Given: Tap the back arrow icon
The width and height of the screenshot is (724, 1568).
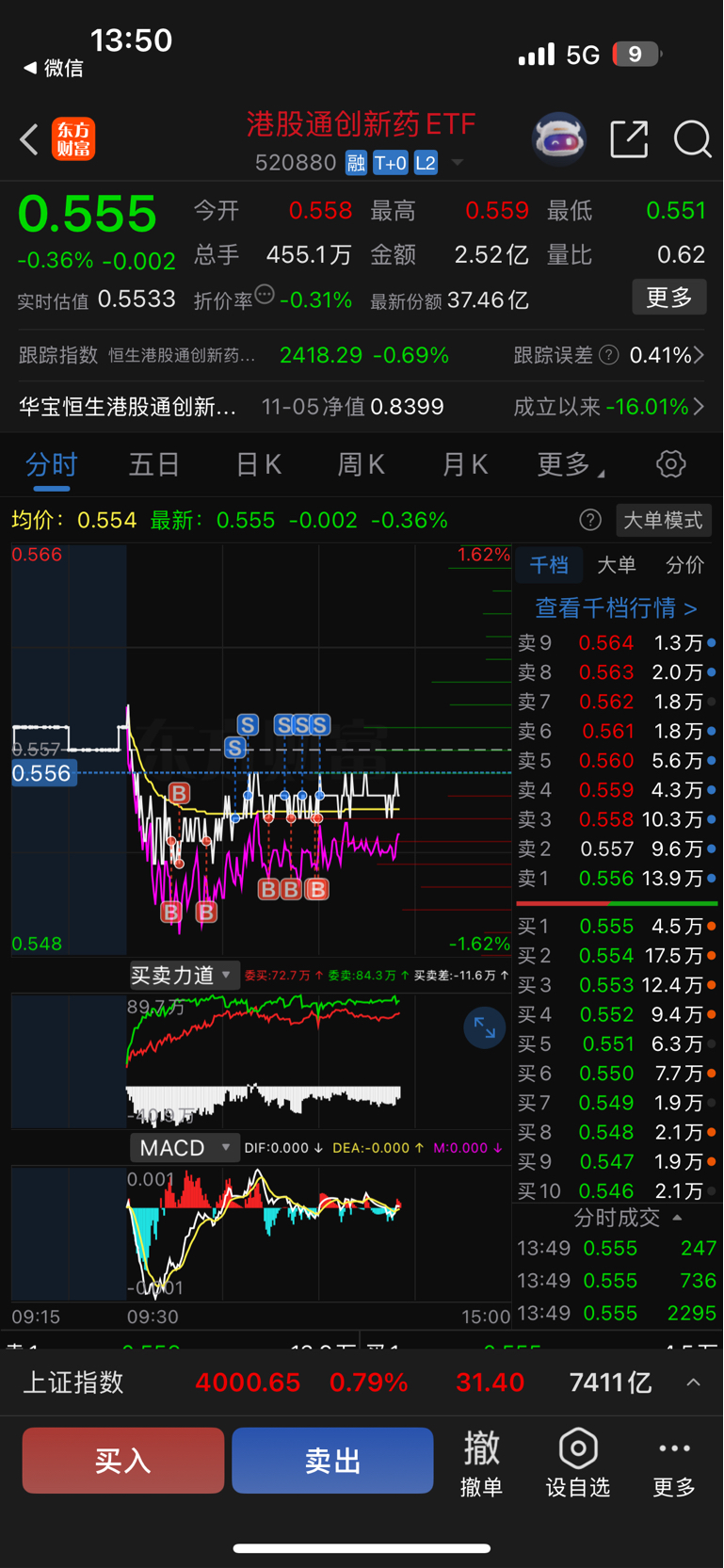Looking at the screenshot, I should tap(29, 139).
